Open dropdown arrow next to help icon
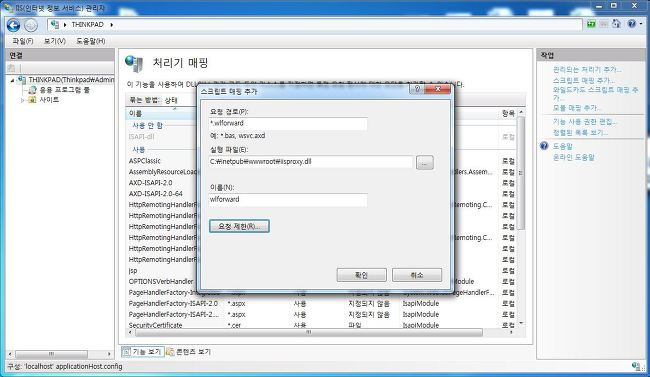Image resolution: width=650 pixels, height=377 pixels. [641, 24]
